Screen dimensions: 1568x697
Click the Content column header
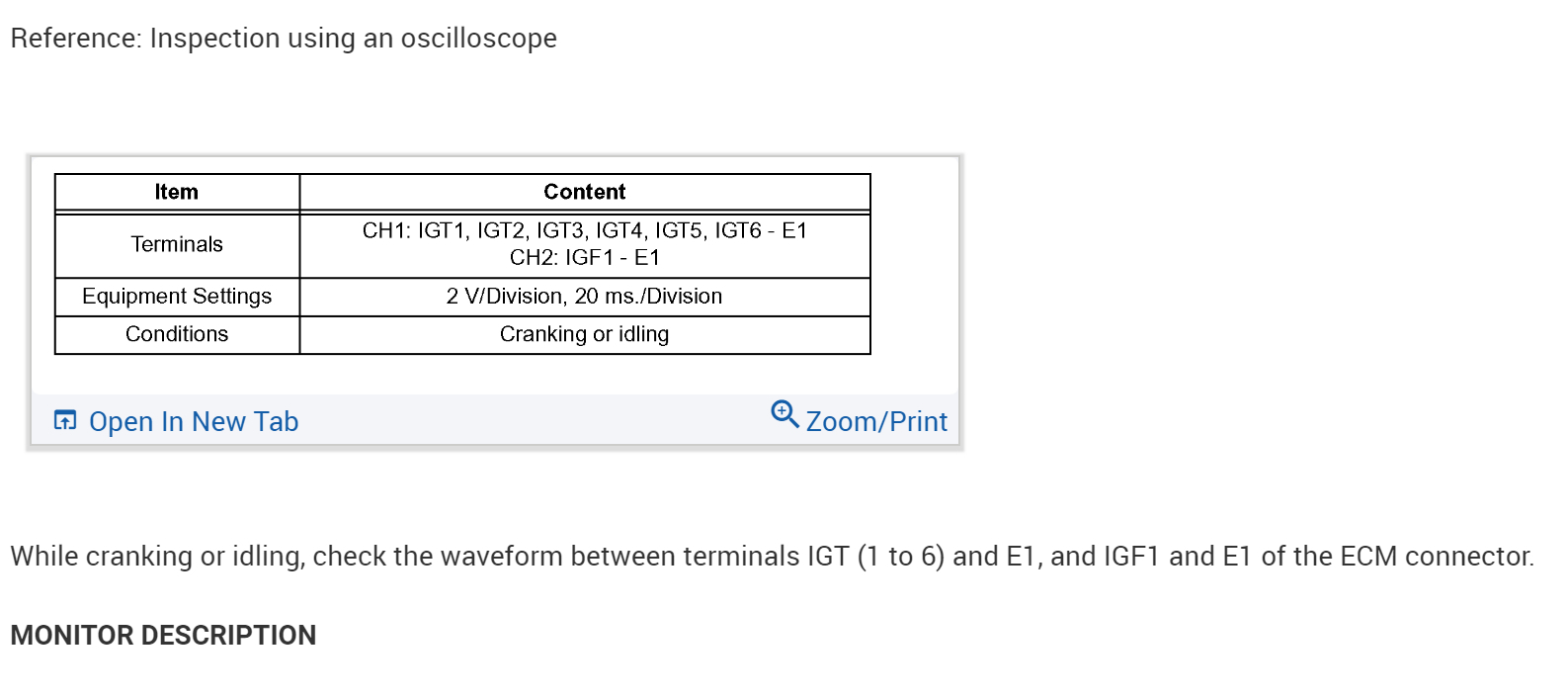coord(584,192)
